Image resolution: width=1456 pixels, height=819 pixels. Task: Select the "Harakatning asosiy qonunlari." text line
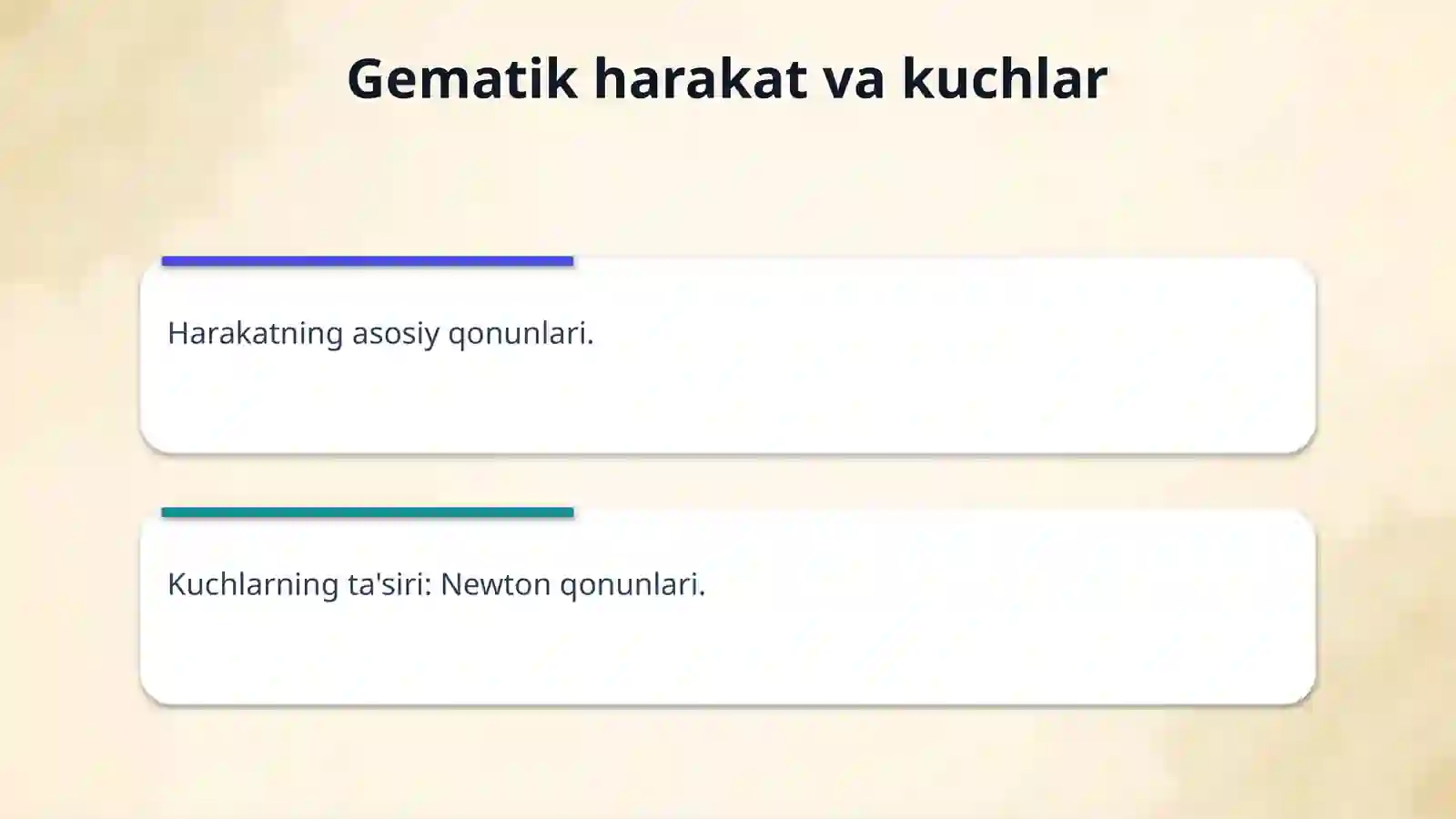click(380, 334)
